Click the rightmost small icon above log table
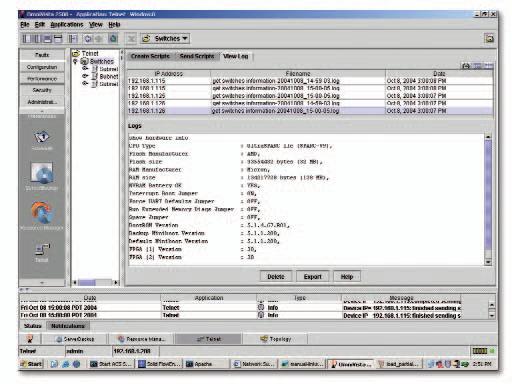The image size is (512, 384). (489, 66)
